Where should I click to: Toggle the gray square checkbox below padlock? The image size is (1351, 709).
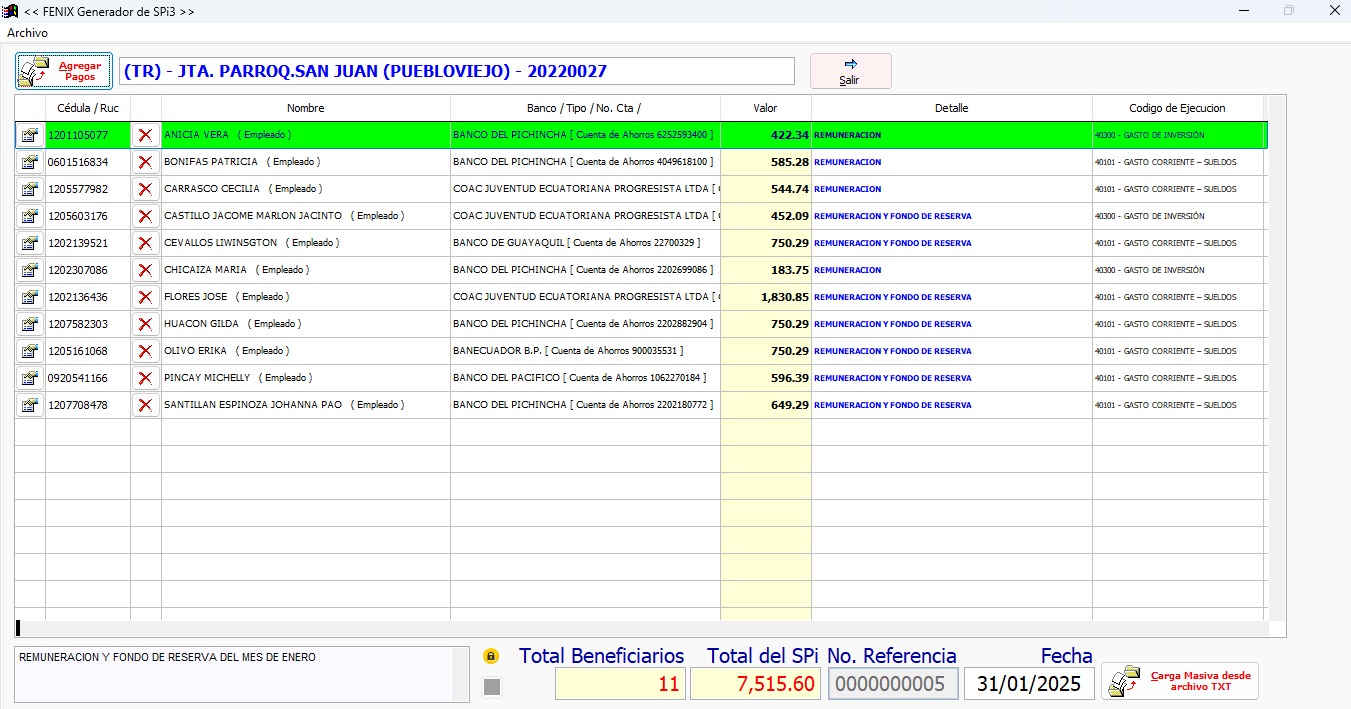coord(491,686)
